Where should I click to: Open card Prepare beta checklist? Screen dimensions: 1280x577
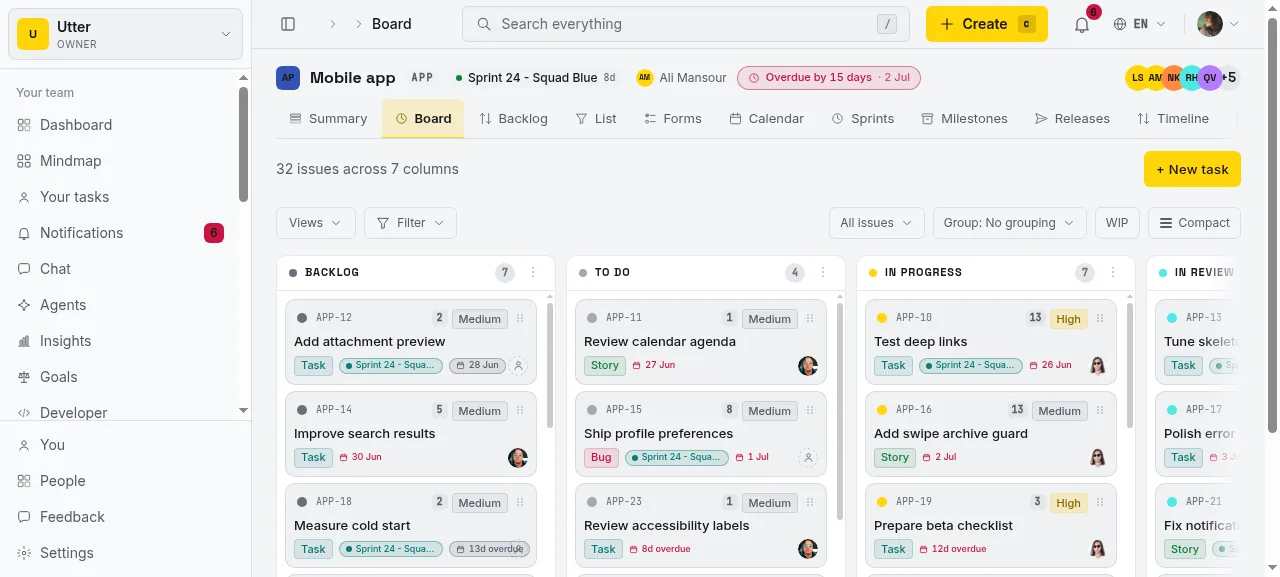click(x=943, y=526)
